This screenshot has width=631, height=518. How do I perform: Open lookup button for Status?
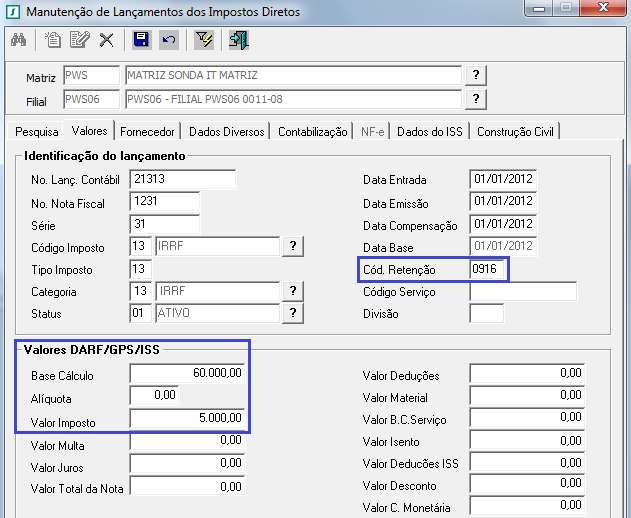click(x=293, y=313)
